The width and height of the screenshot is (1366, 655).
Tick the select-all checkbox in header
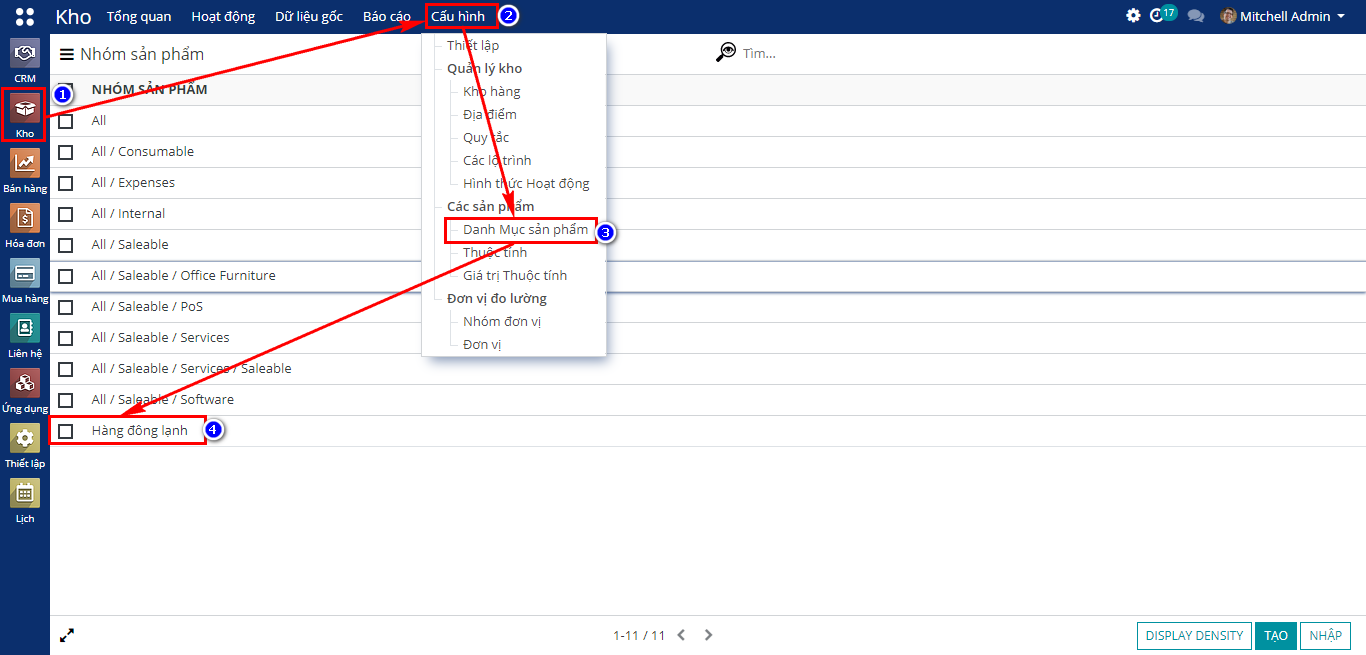(65, 89)
